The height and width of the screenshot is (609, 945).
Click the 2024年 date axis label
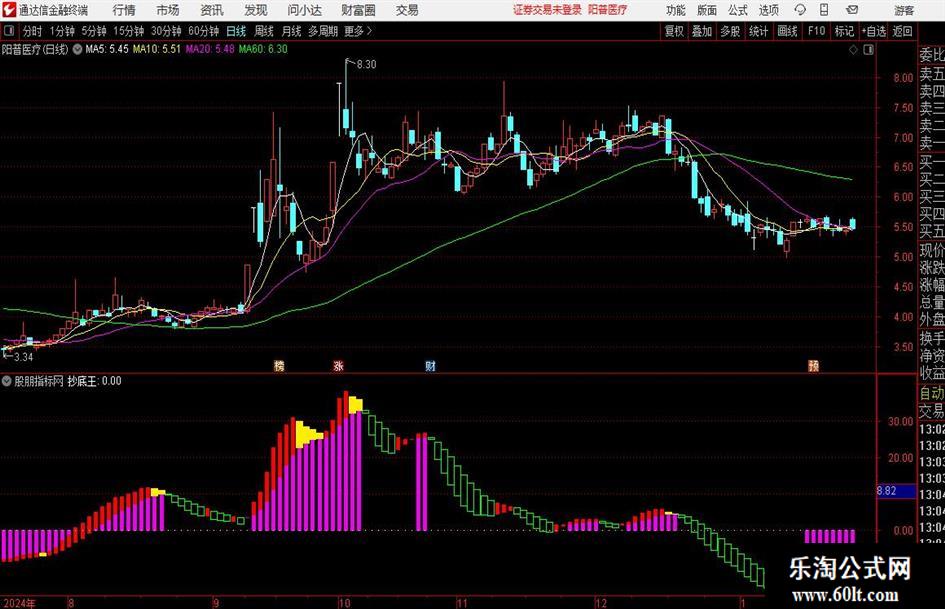[x=19, y=603]
